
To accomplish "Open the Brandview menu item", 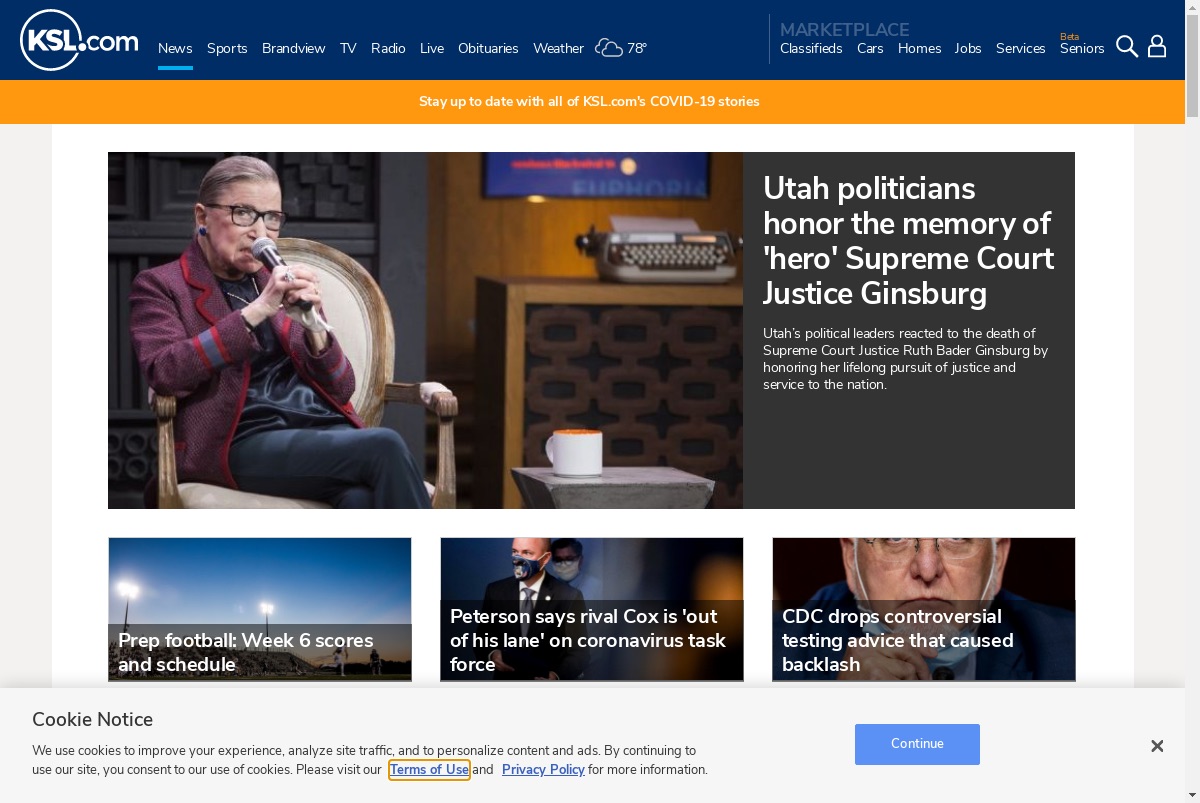I will click(293, 48).
